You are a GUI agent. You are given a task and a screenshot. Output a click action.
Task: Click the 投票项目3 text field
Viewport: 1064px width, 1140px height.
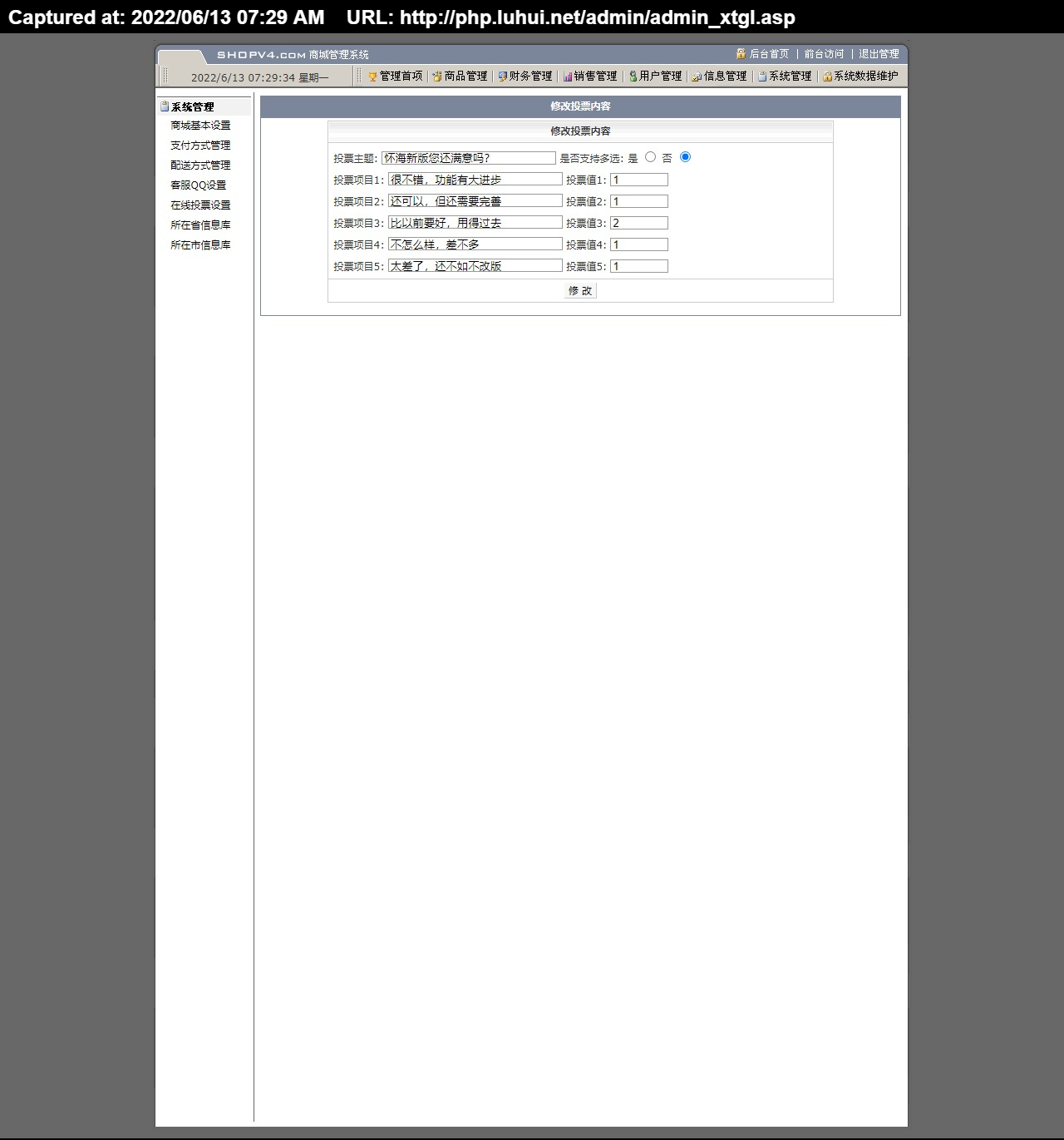point(475,223)
